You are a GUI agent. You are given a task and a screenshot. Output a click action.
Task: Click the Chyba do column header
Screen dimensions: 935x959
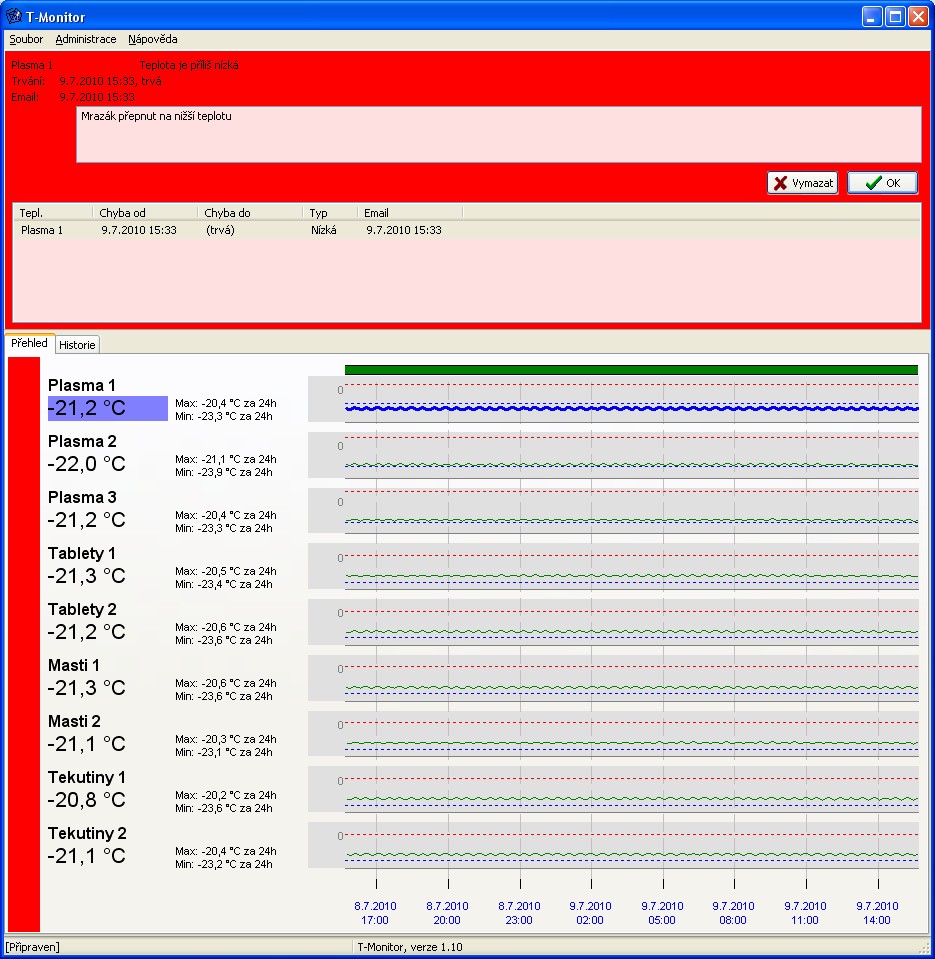tap(250, 213)
